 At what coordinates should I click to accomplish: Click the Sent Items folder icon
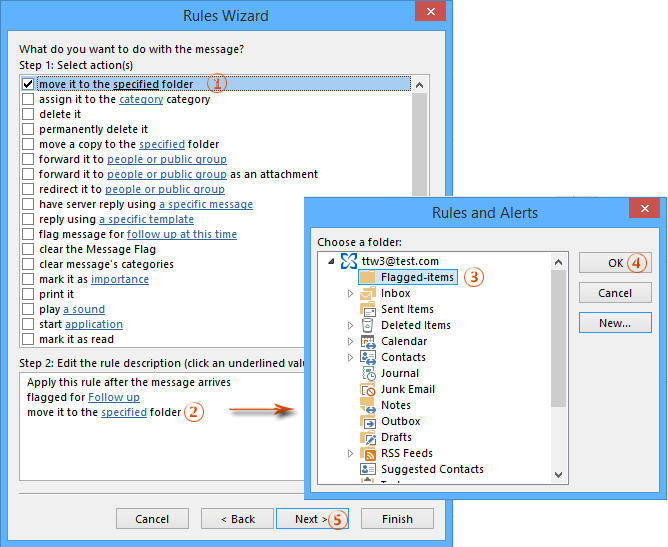click(x=368, y=309)
